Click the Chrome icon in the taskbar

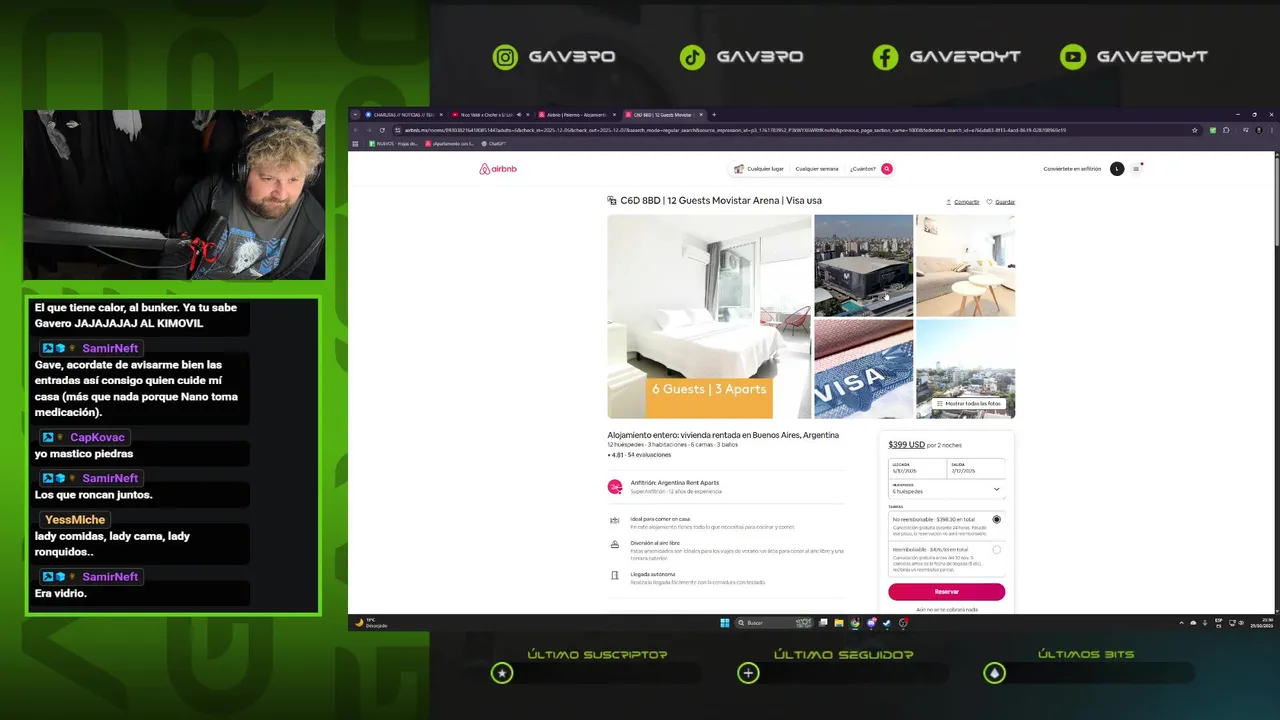coord(855,623)
